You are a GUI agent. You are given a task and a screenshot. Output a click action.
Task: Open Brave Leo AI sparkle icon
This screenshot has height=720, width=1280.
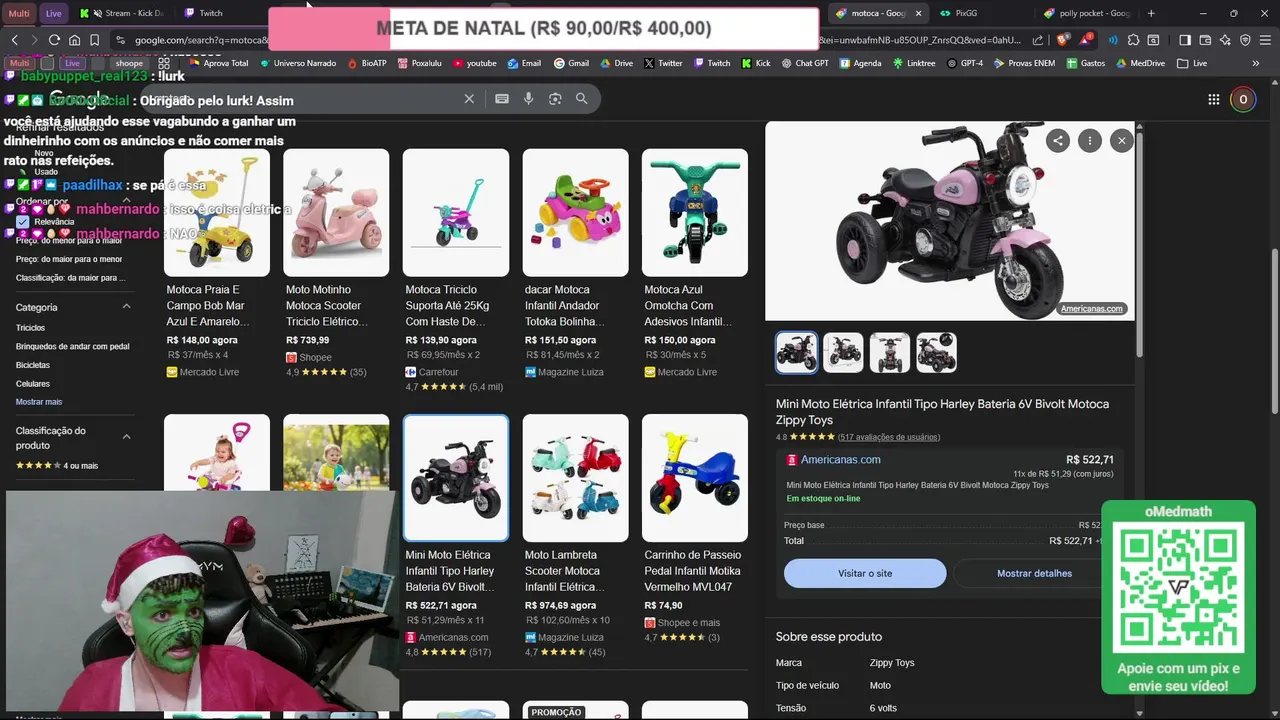coord(1225,40)
